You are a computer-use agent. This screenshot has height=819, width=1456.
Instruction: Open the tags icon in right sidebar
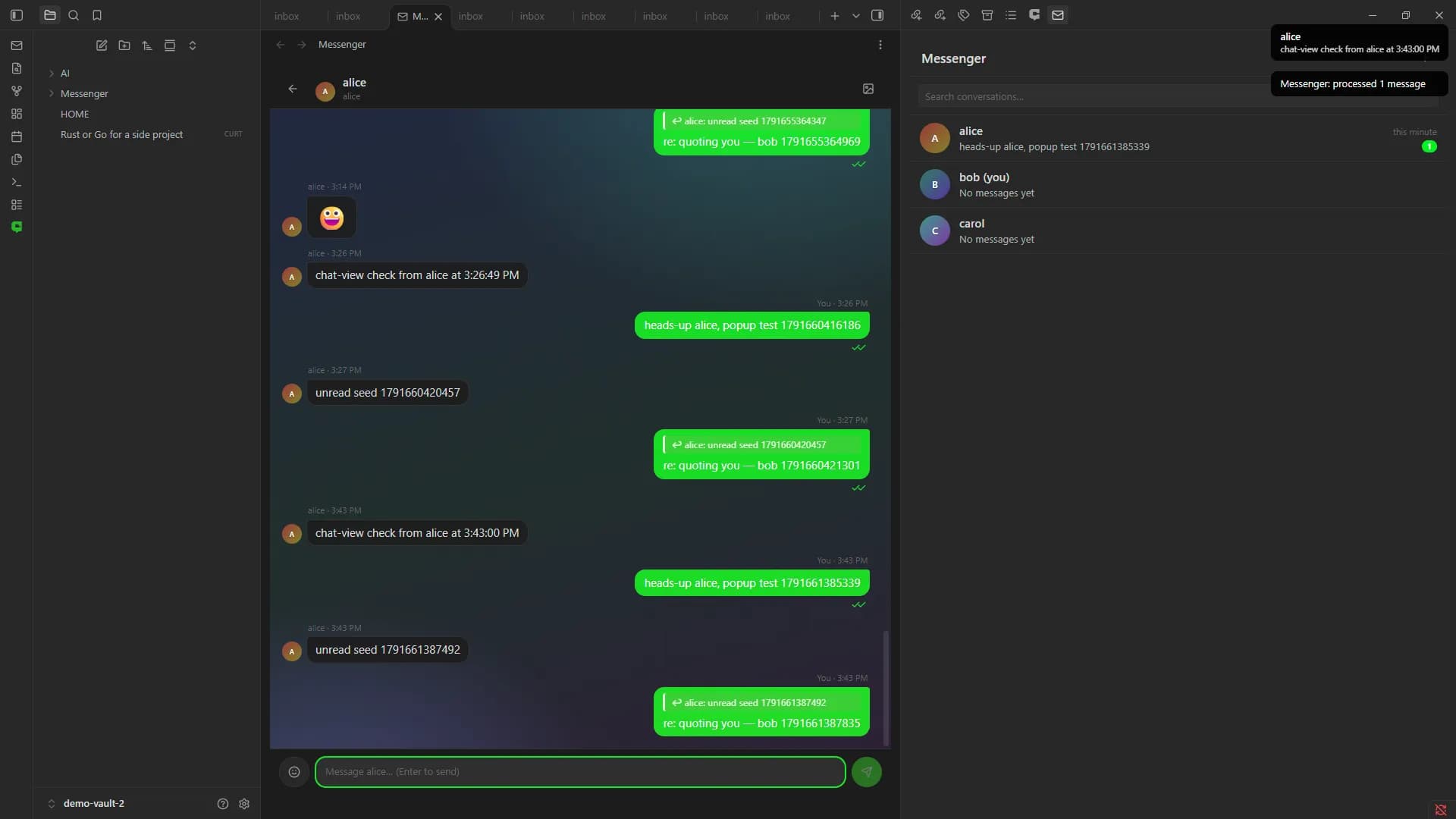(x=964, y=15)
